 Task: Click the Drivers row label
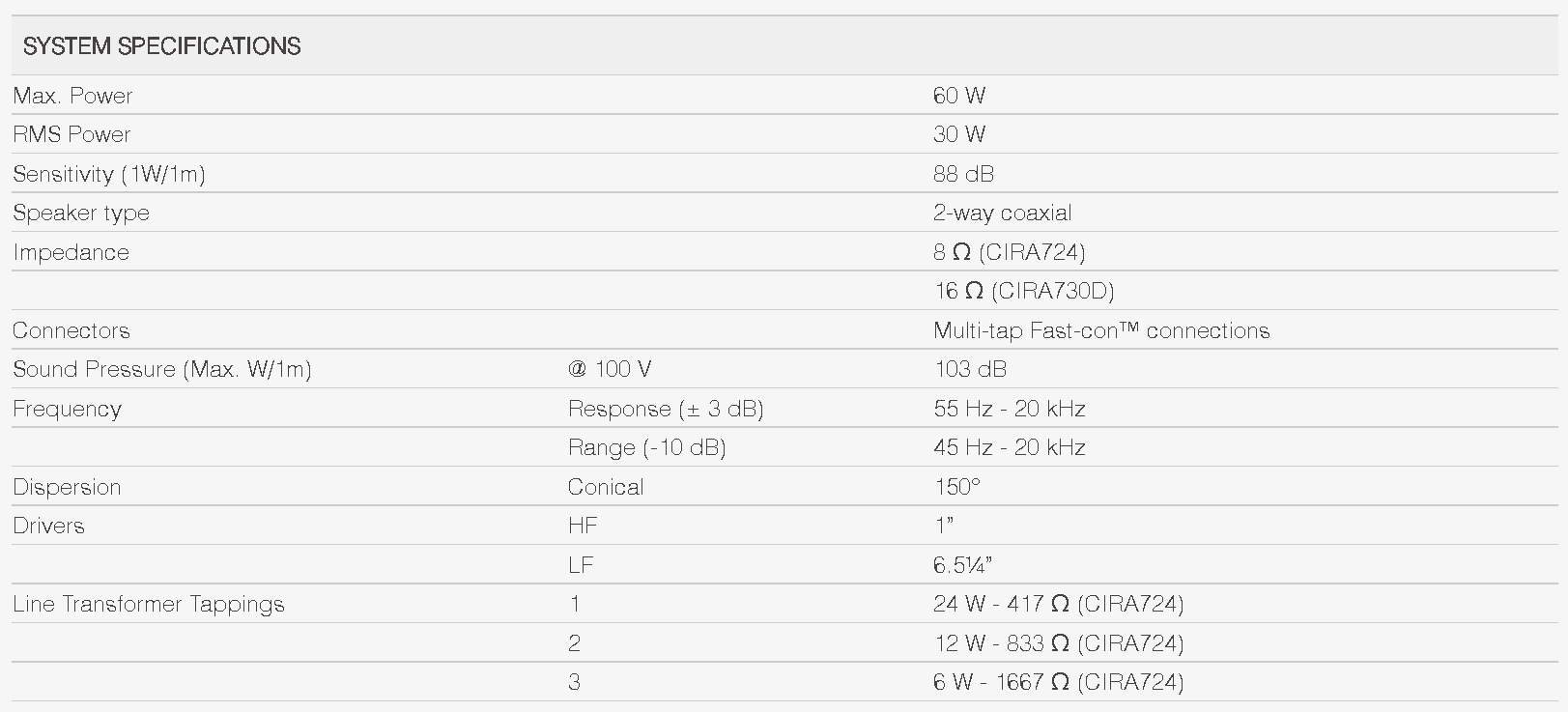[48, 526]
